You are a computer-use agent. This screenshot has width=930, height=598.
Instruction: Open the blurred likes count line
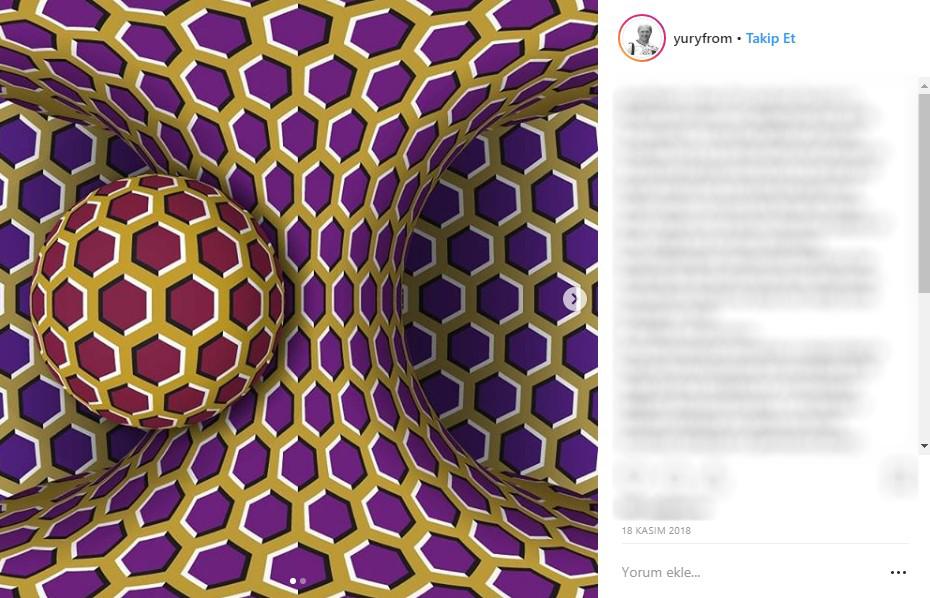pyautogui.click(x=664, y=508)
